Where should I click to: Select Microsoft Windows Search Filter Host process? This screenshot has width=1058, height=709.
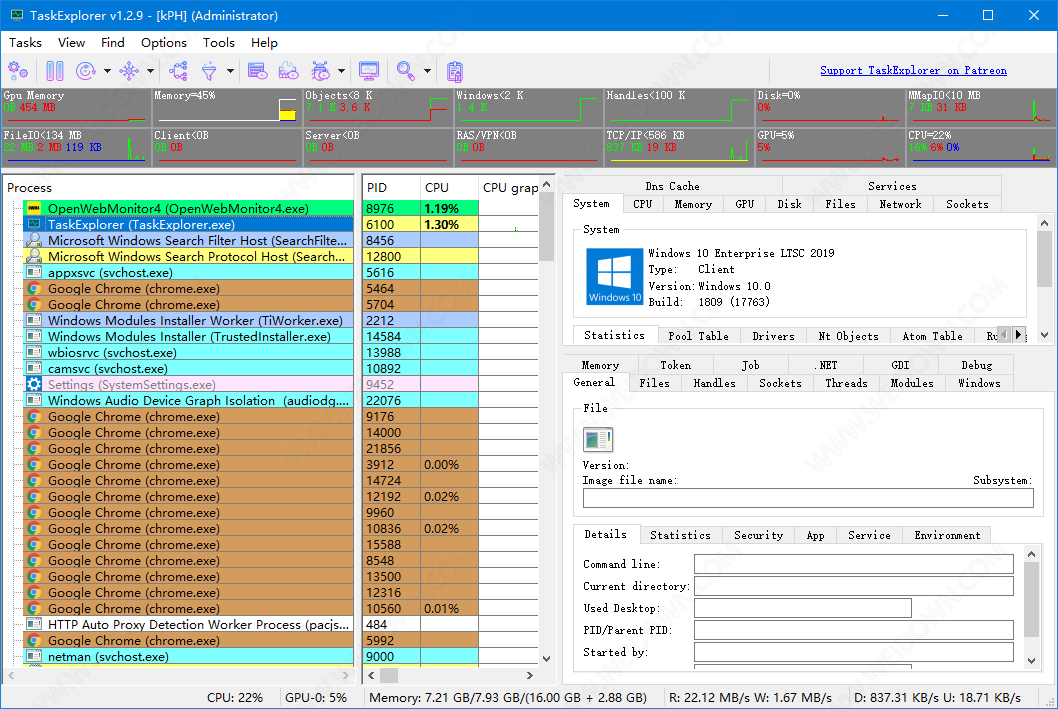tap(189, 240)
